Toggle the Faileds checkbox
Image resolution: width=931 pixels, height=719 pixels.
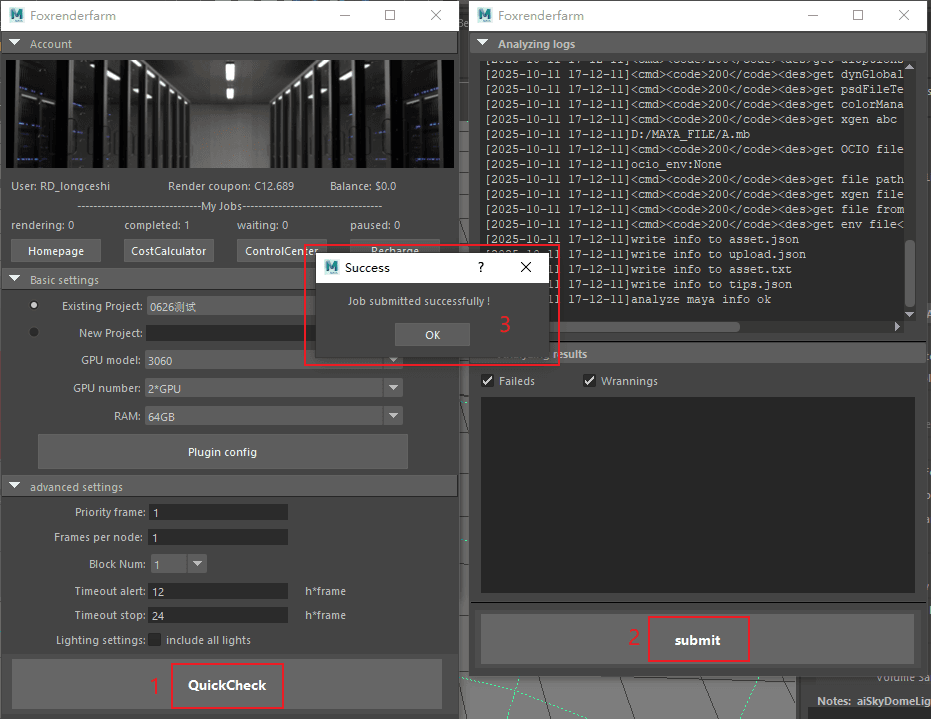488,381
